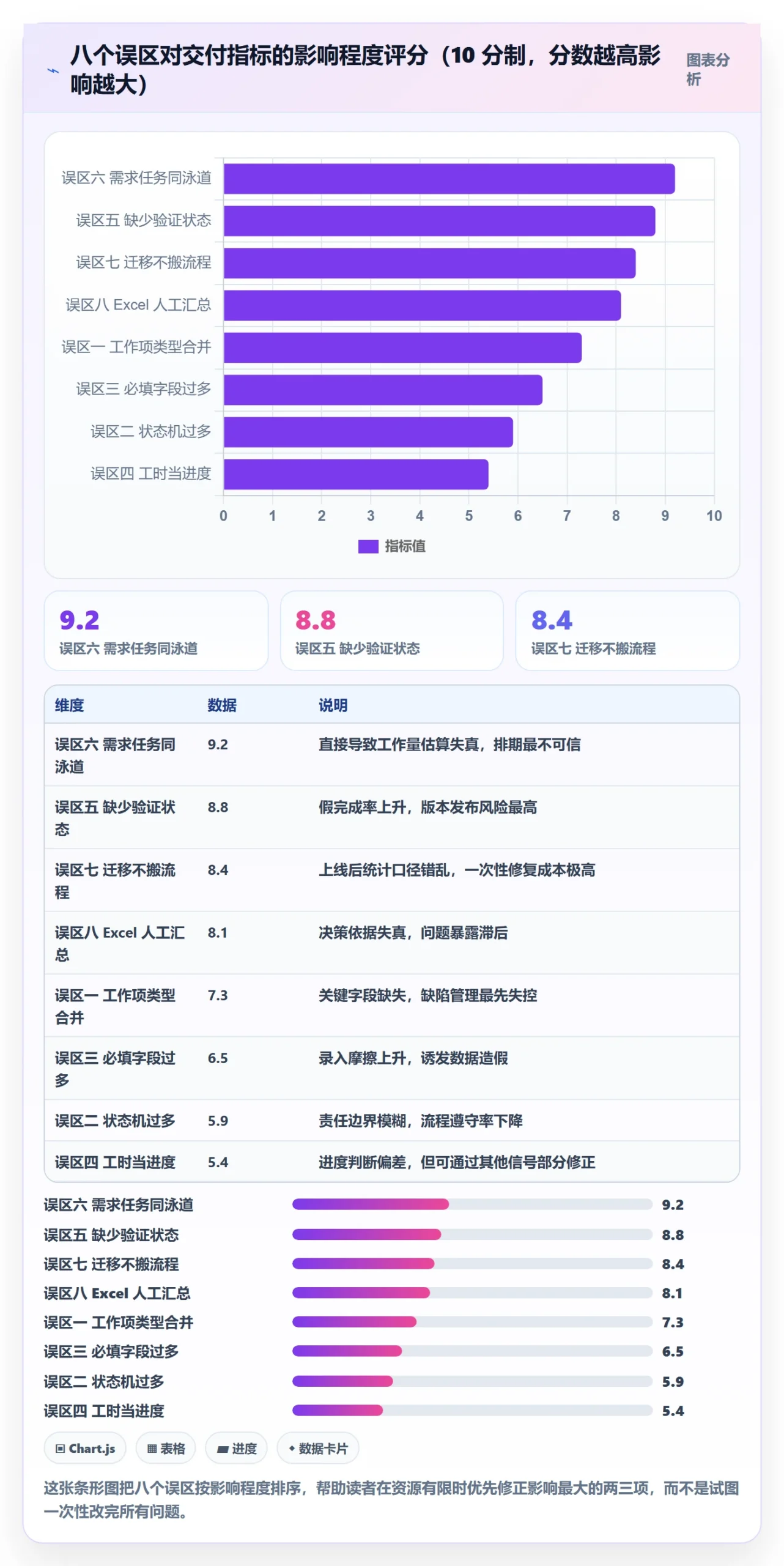Select table cell 上线后统计口径错乱，一次性修复成本极高

click(x=457, y=870)
